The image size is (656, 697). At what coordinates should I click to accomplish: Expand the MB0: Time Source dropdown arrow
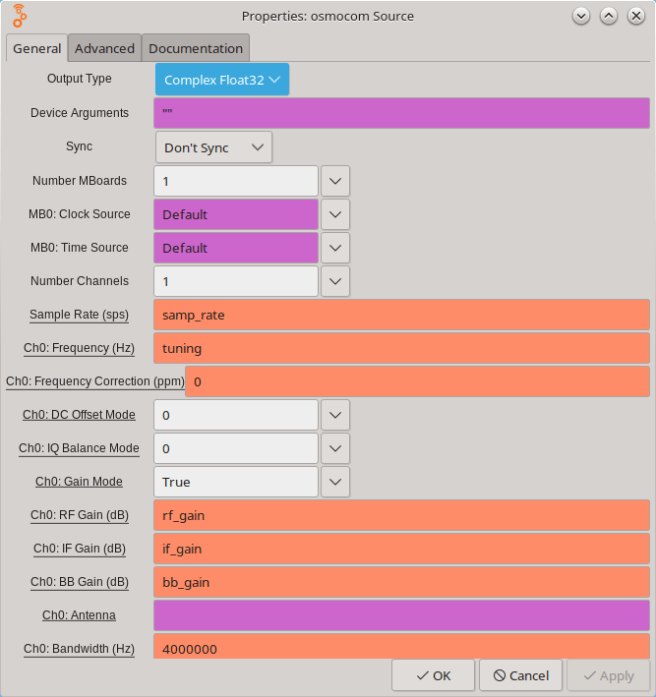(336, 248)
